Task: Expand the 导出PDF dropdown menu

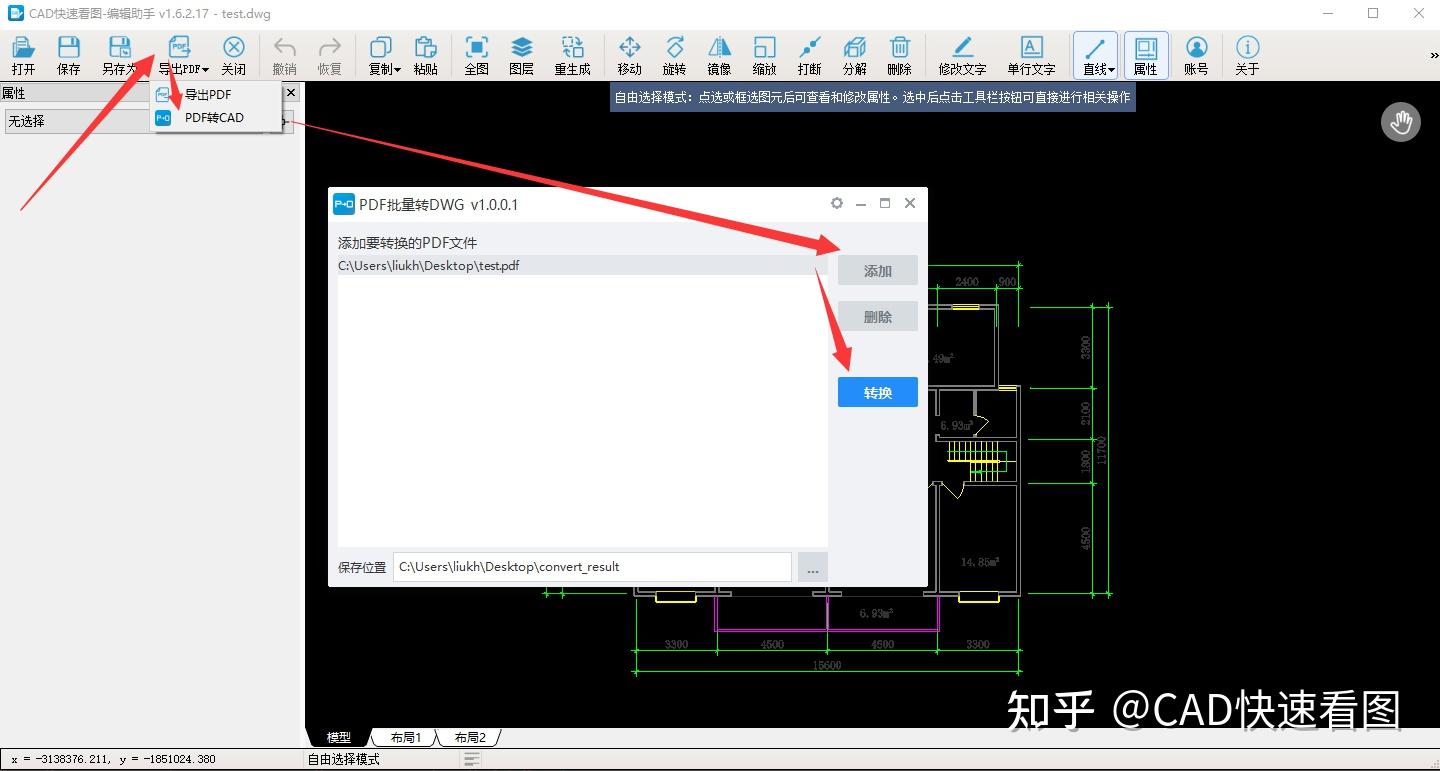Action: tap(182, 55)
